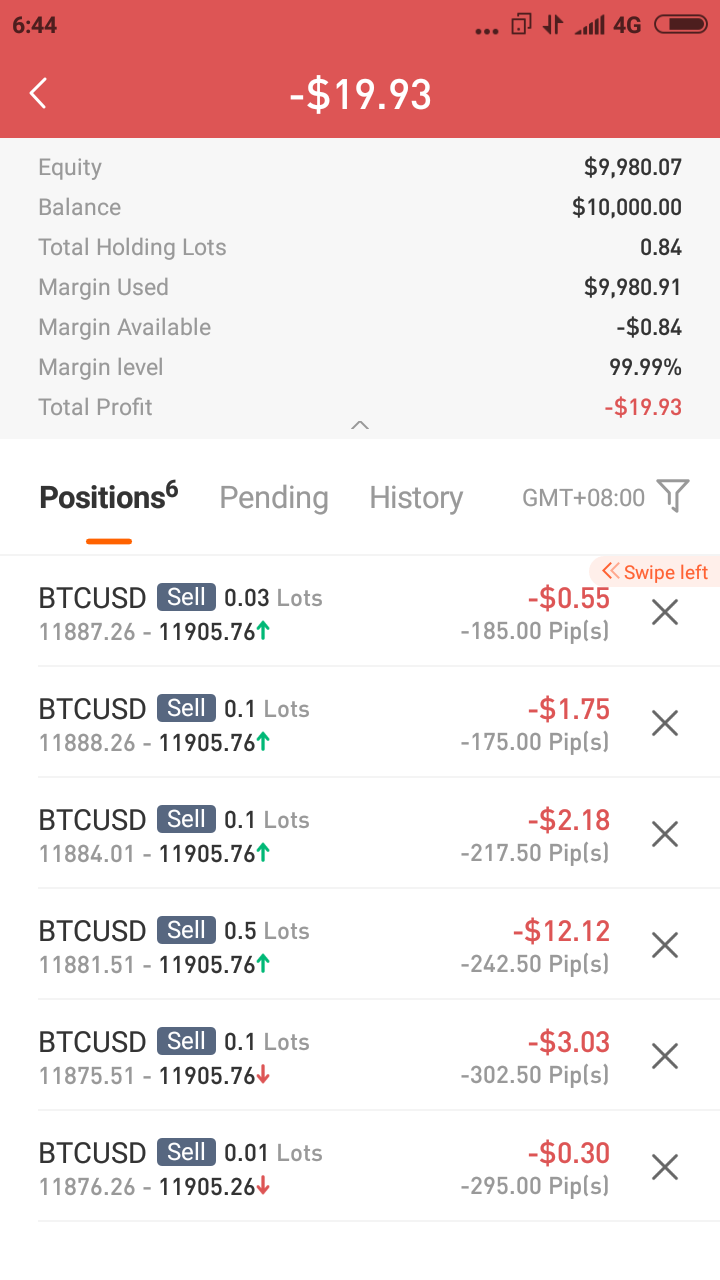Tap the -$12.12 loss amount
Viewport: 720px width, 1280px height.
pos(561,931)
